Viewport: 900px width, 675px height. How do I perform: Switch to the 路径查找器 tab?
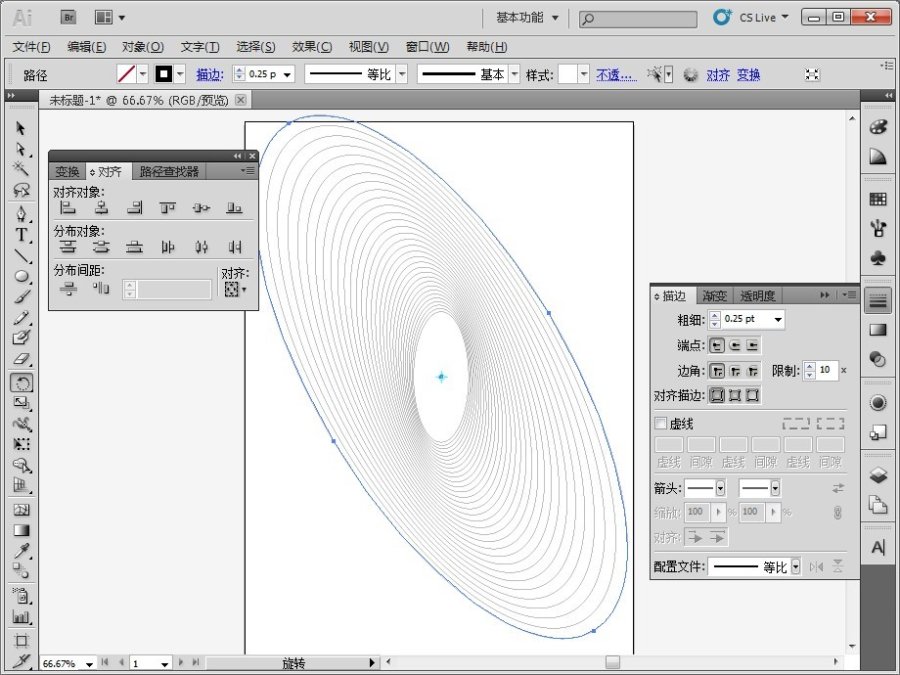169,172
